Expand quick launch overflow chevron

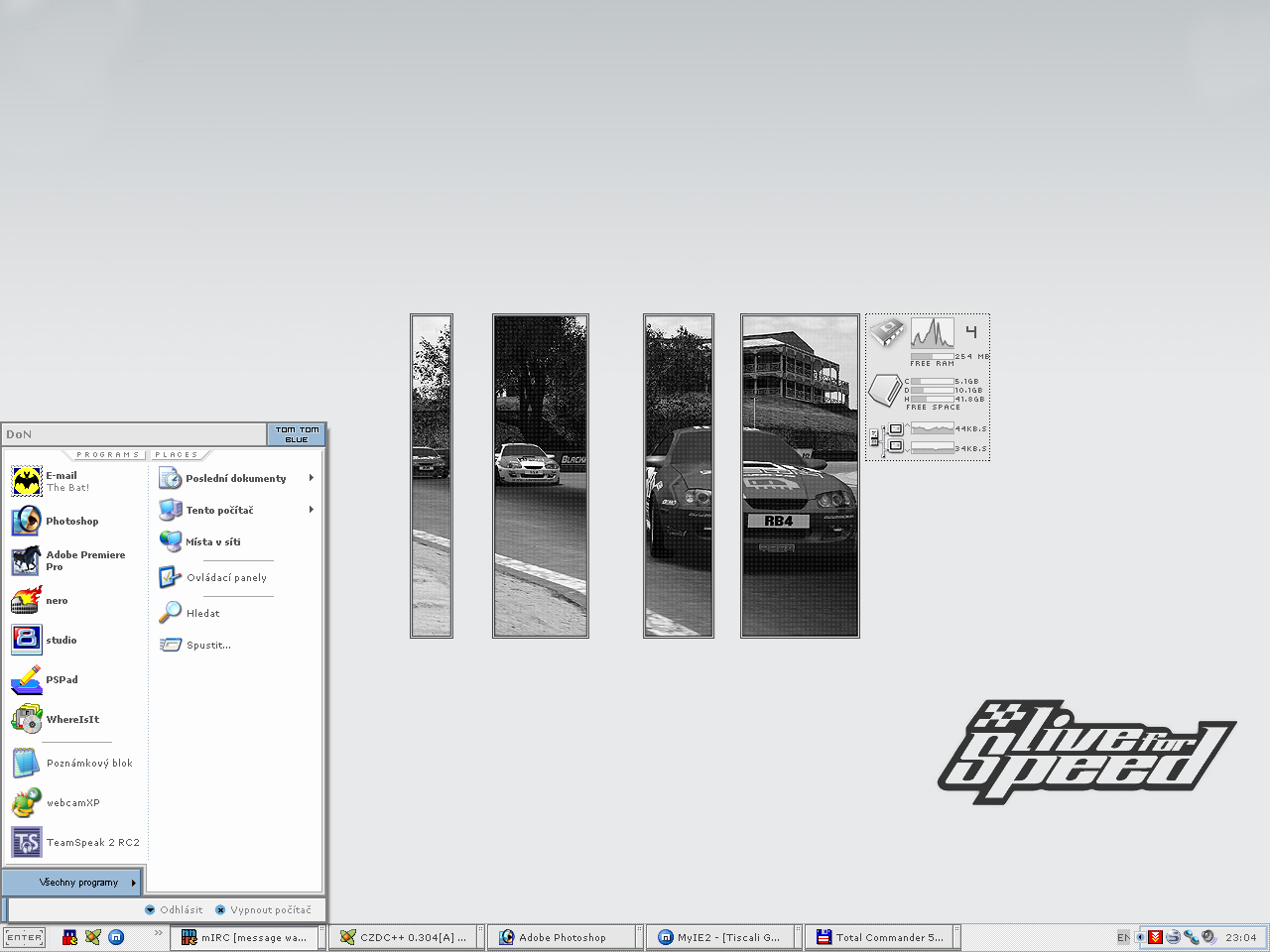[158, 933]
